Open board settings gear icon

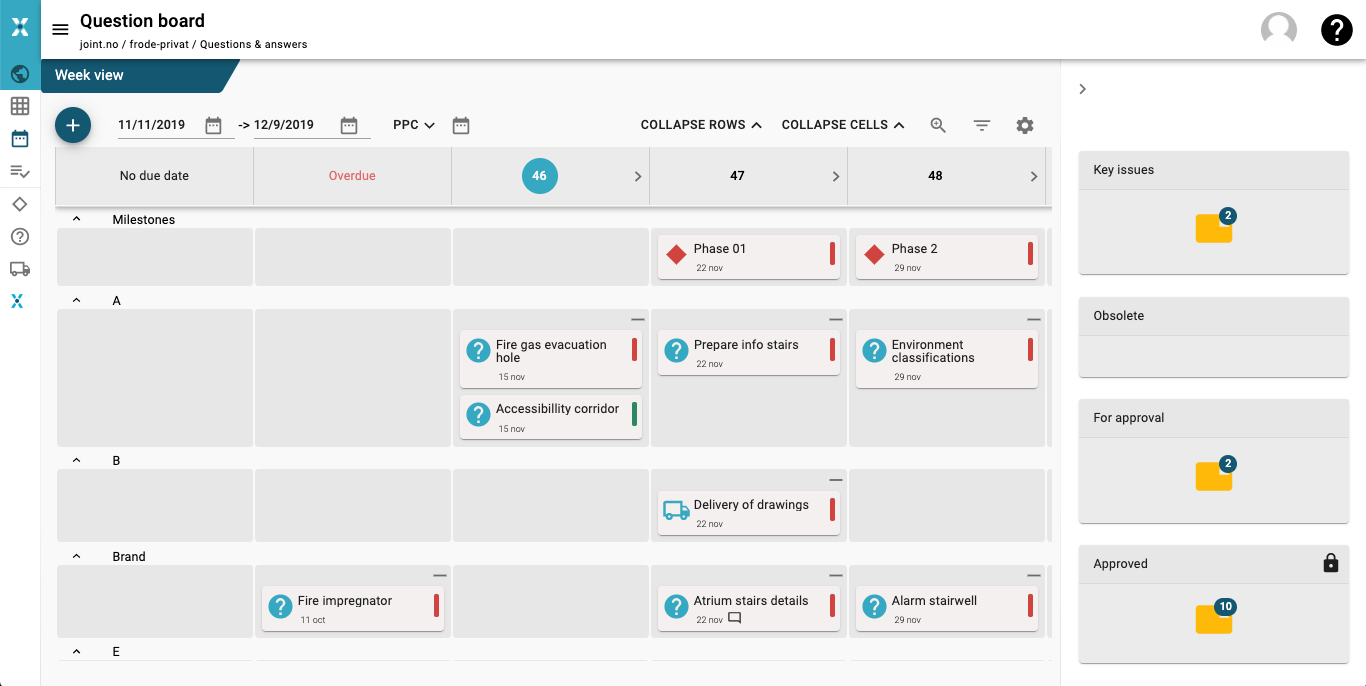[1024, 125]
